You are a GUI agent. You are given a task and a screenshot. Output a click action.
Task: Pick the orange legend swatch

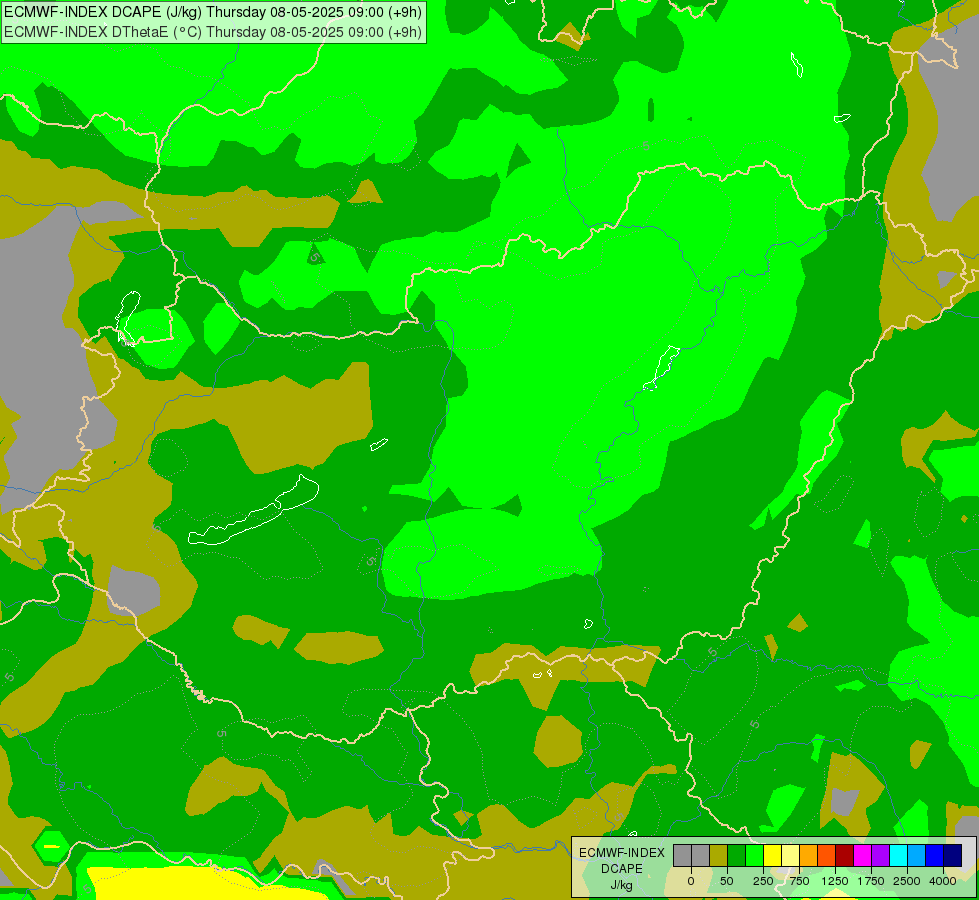click(x=809, y=855)
